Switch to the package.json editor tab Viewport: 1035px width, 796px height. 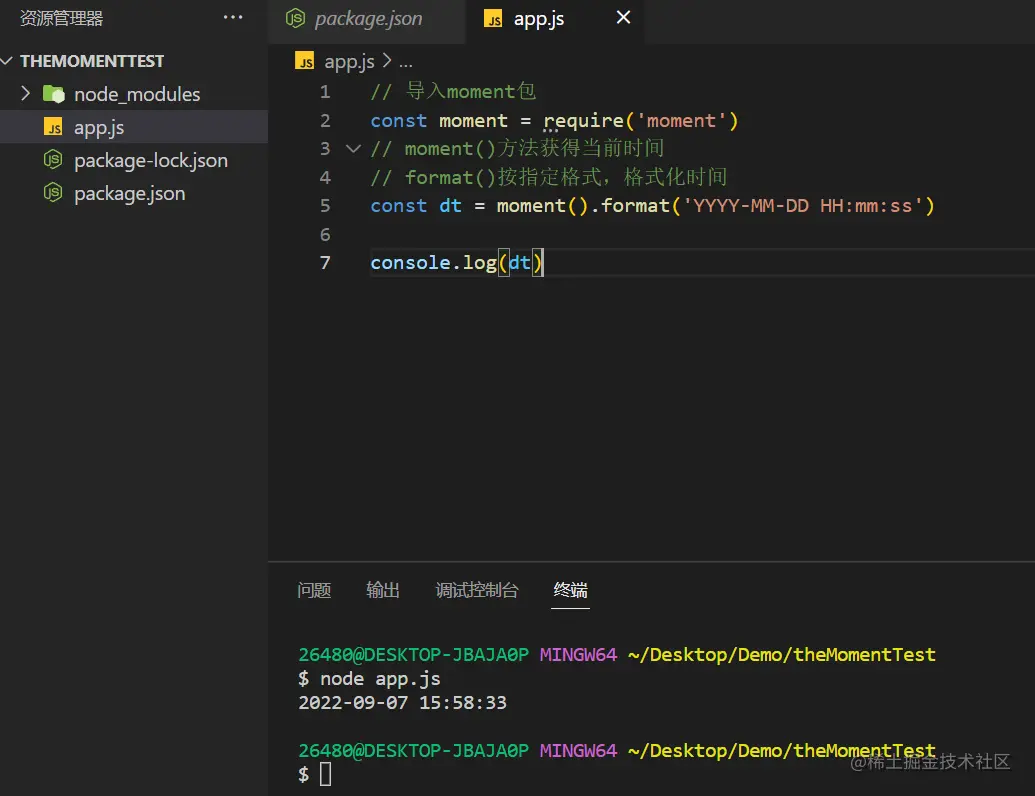(x=367, y=19)
